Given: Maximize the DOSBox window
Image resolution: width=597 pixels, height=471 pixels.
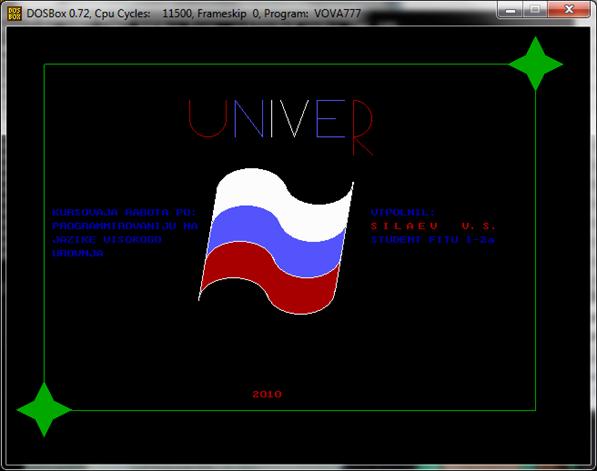Looking at the screenshot, I should pyautogui.click(x=535, y=10).
